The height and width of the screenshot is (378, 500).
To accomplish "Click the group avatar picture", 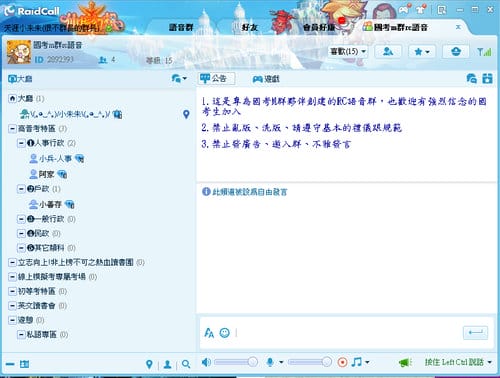I will pos(19,52).
